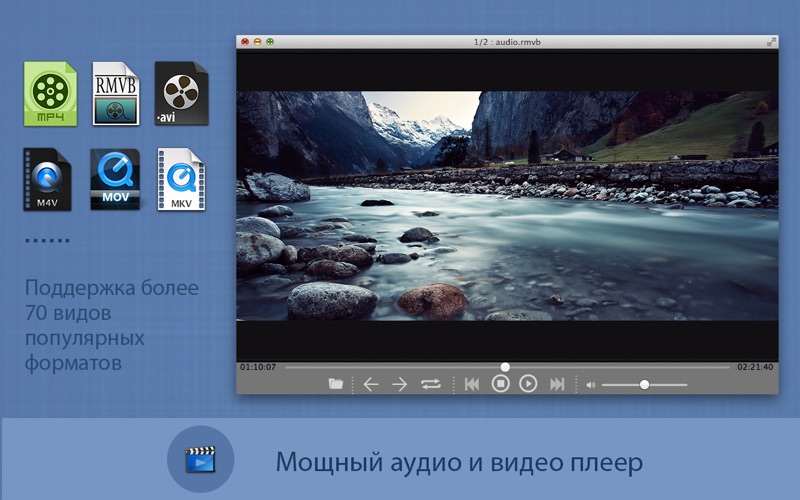Open a file with the folder icon
This screenshot has height=500, width=800.
[x=335, y=383]
